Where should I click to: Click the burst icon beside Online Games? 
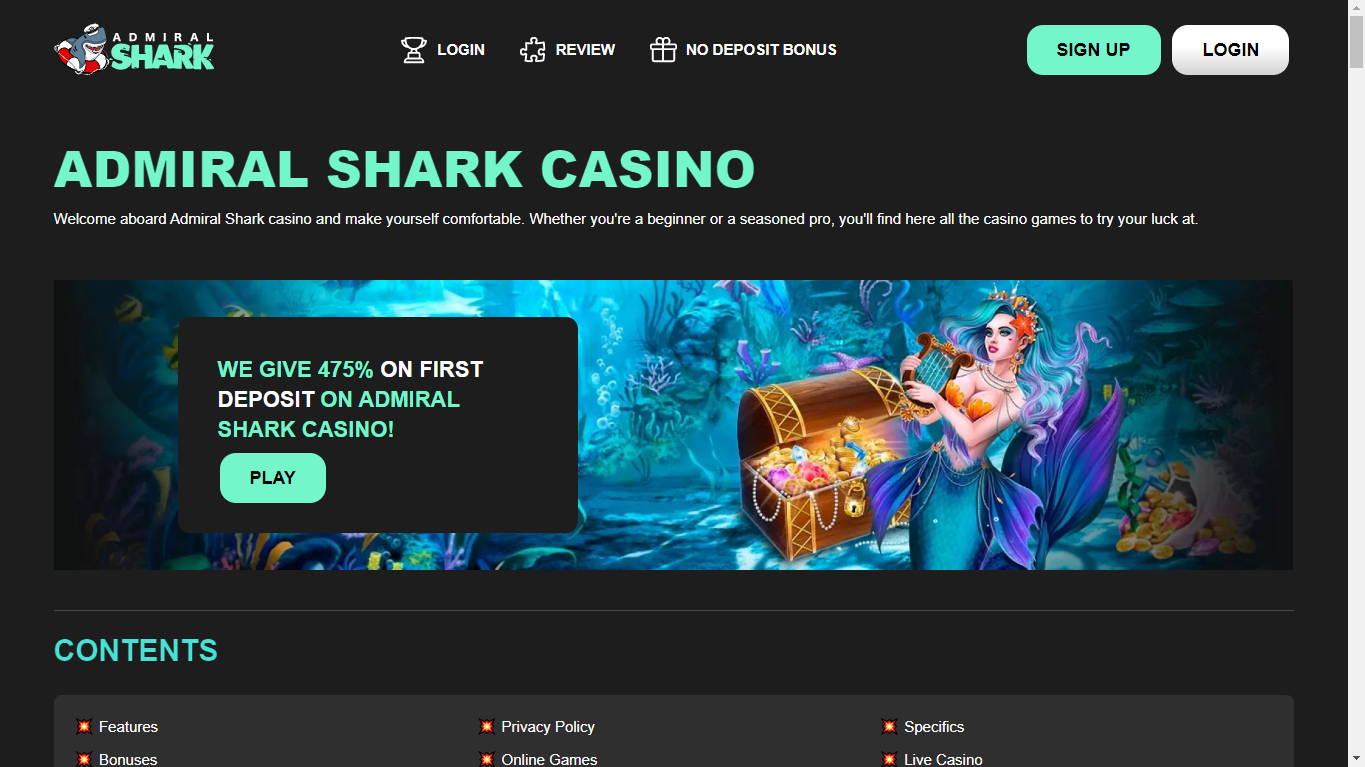pyautogui.click(x=487, y=759)
